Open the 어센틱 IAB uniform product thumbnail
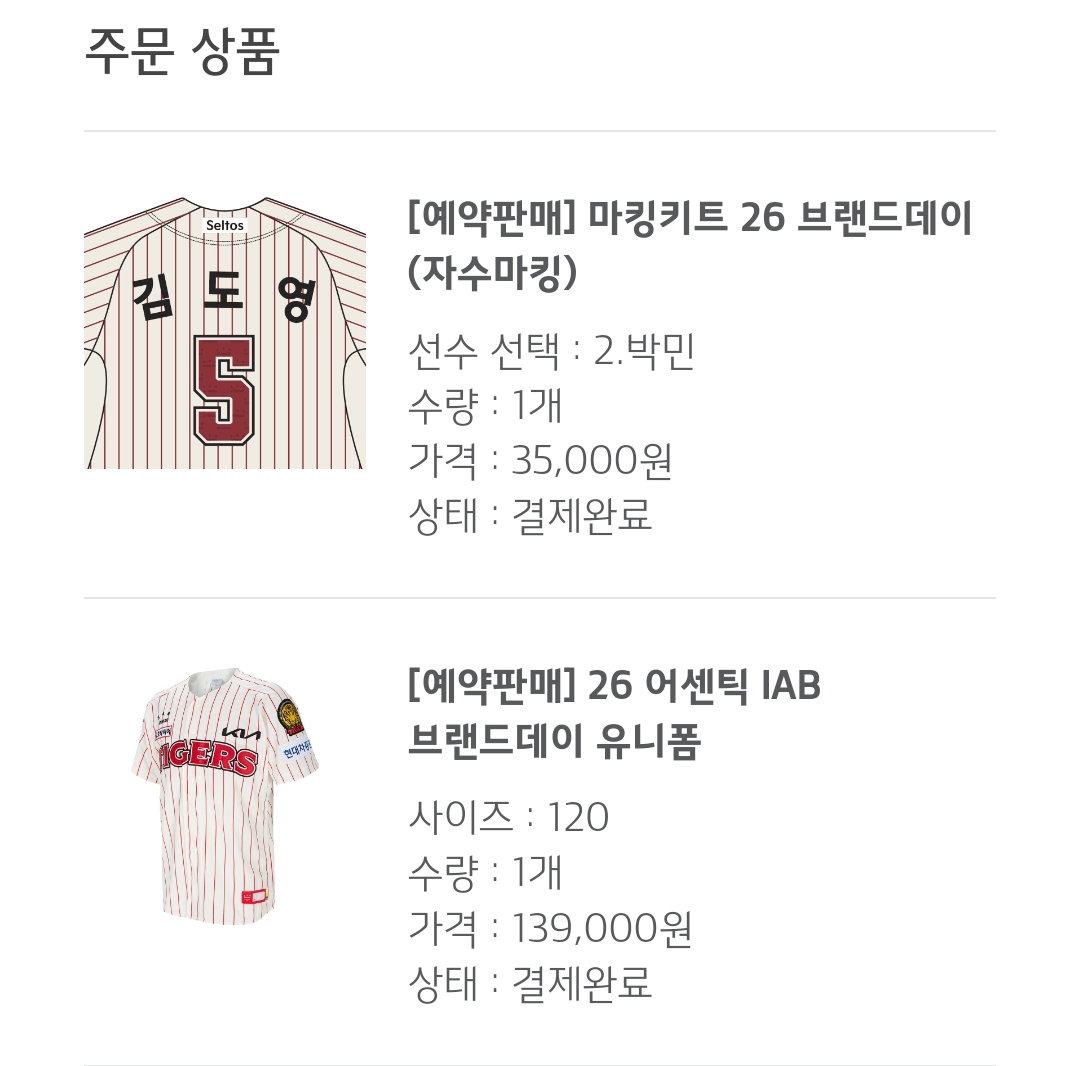The width and height of the screenshot is (1080, 1066). click(x=225, y=796)
